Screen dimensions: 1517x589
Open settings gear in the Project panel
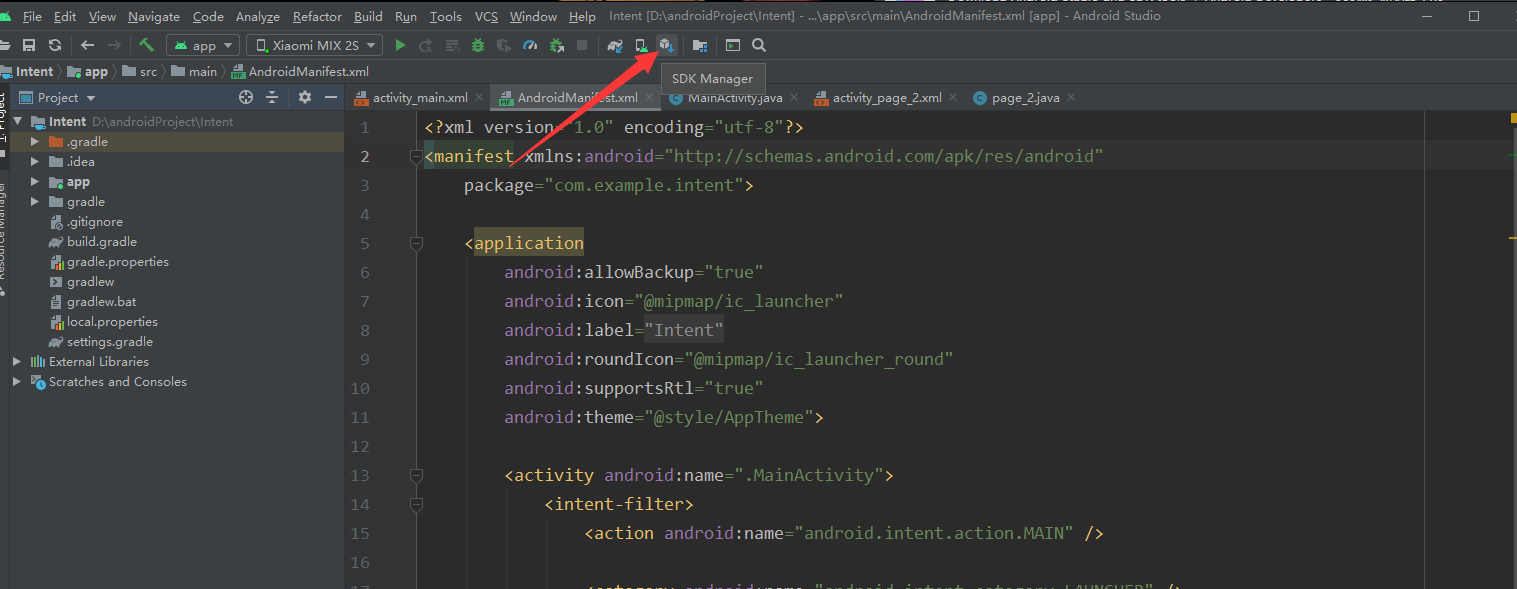pyautogui.click(x=305, y=96)
